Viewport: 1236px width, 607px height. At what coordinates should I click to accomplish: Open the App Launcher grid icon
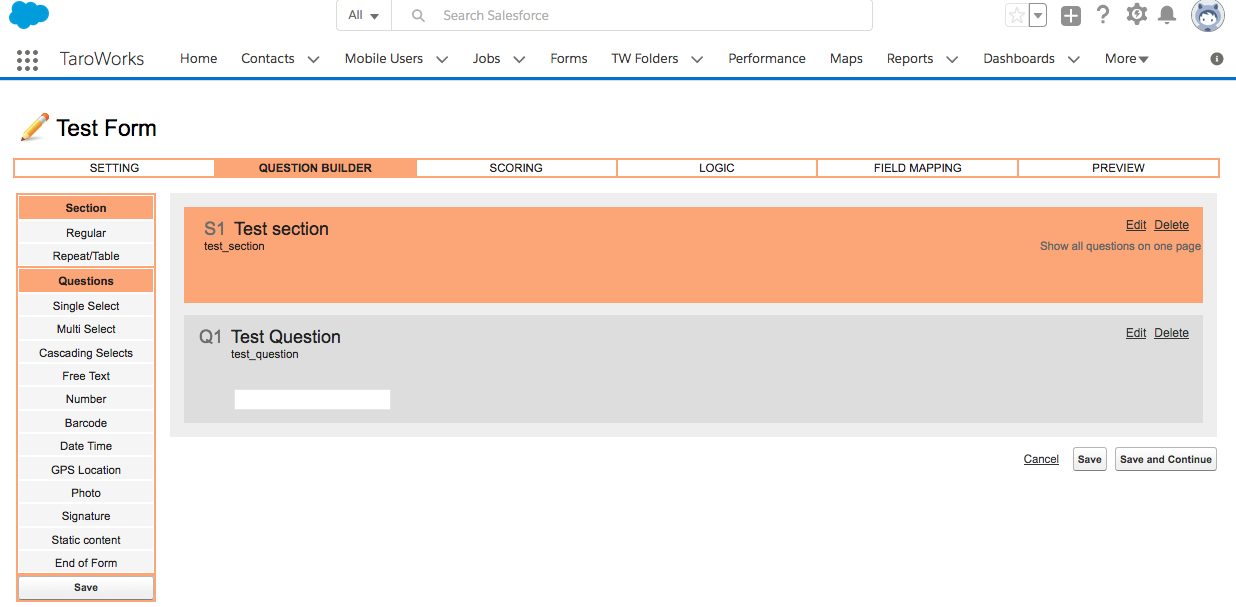click(x=28, y=59)
